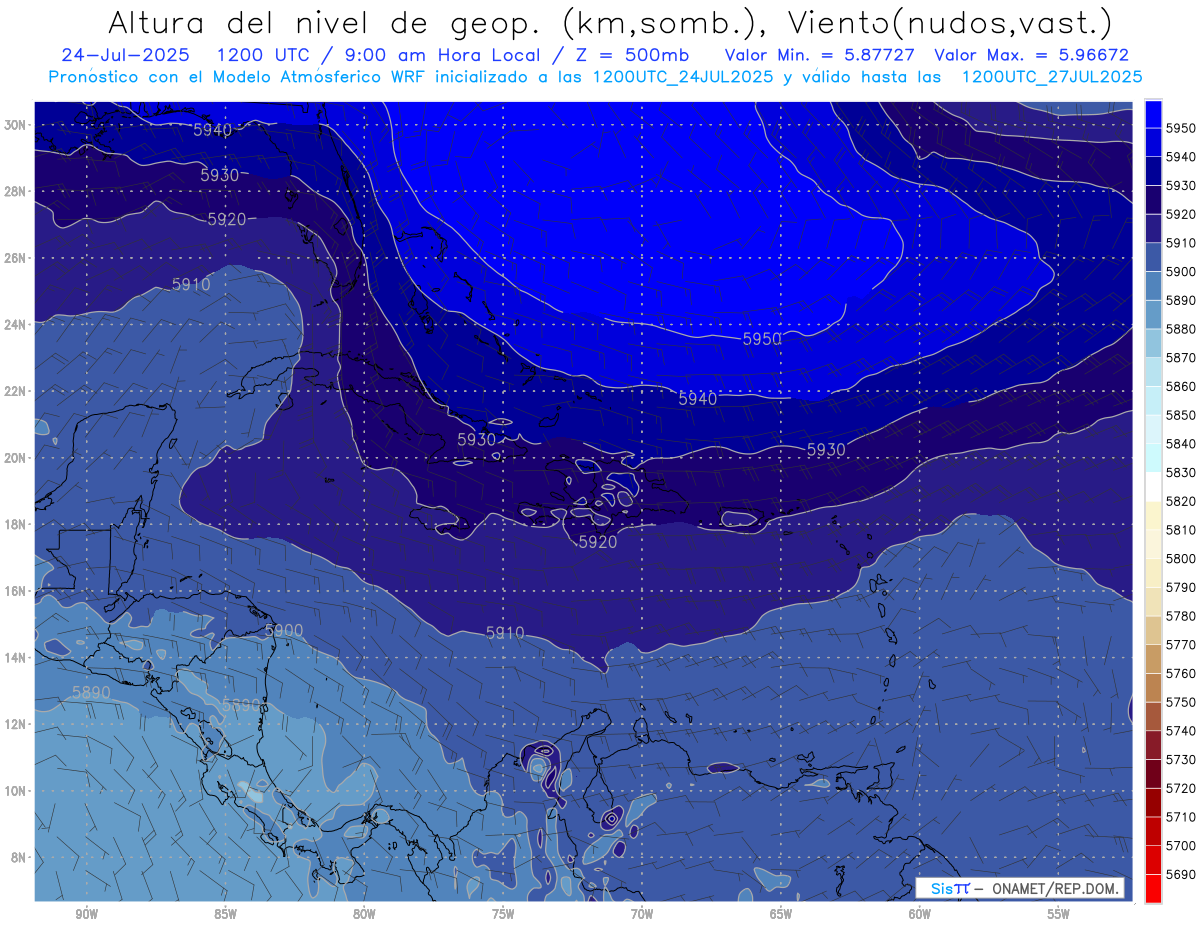The image size is (1200, 927).
Task: Click the '16N' latitude axis label
Action: pos(14,590)
